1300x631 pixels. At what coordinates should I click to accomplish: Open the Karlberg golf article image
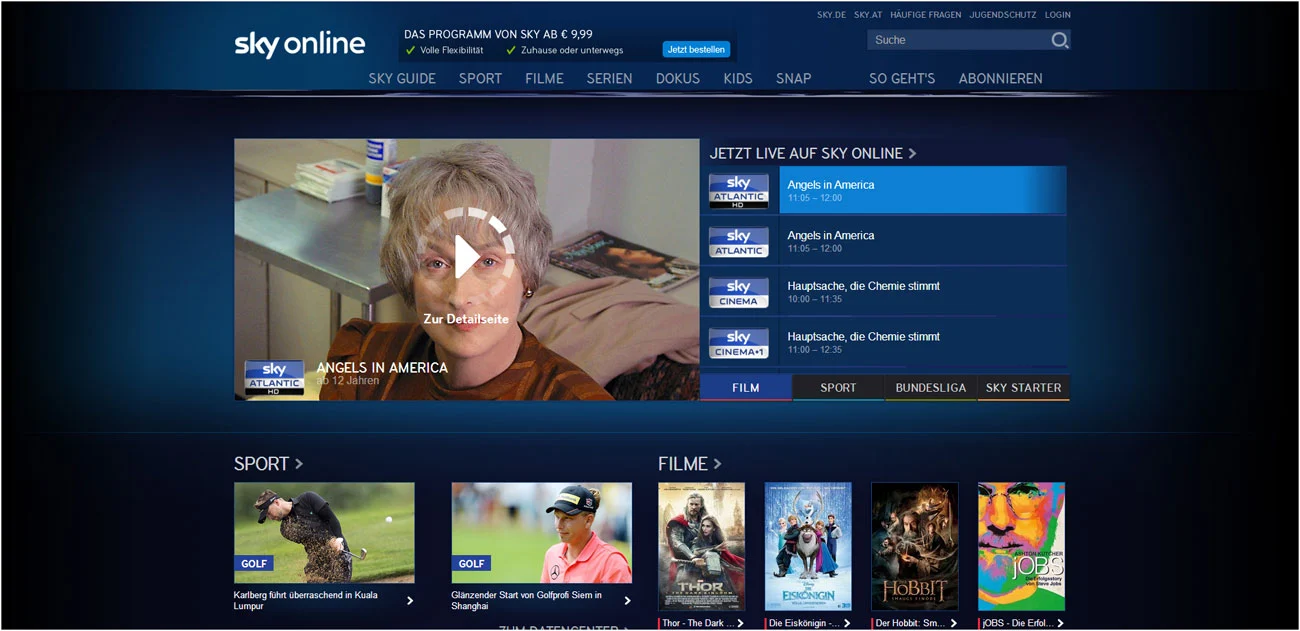click(x=324, y=533)
